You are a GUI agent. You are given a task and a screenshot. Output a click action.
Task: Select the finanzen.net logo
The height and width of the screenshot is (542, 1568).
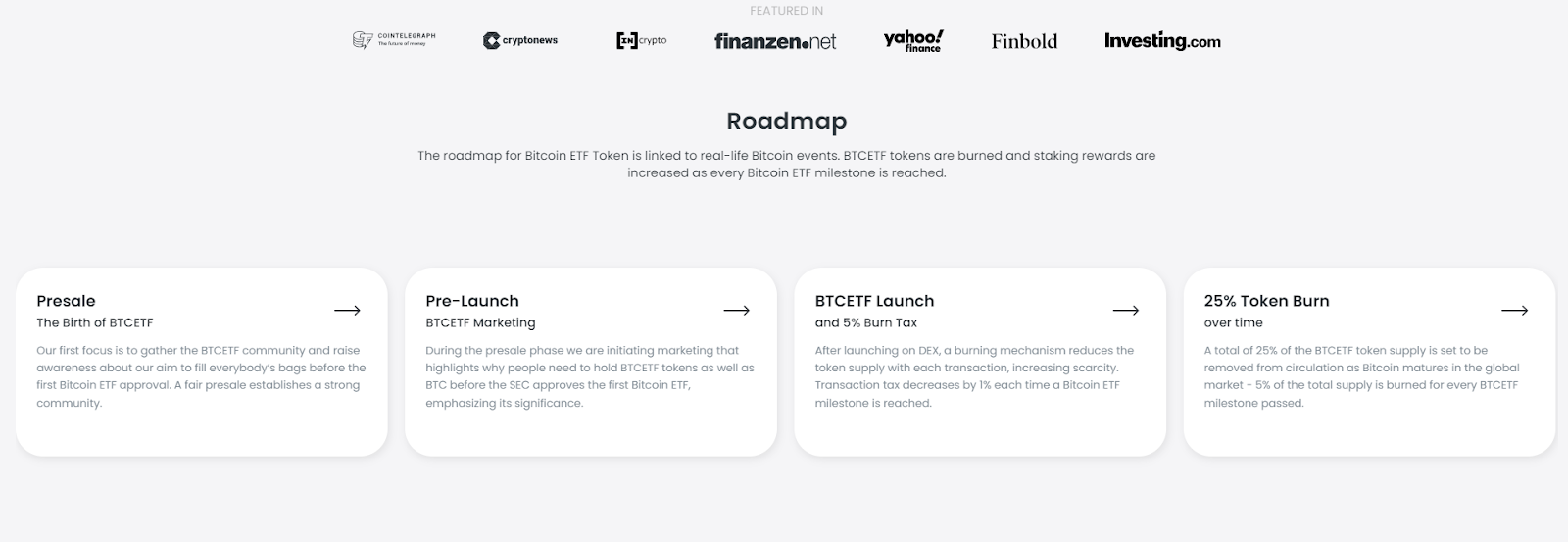775,41
